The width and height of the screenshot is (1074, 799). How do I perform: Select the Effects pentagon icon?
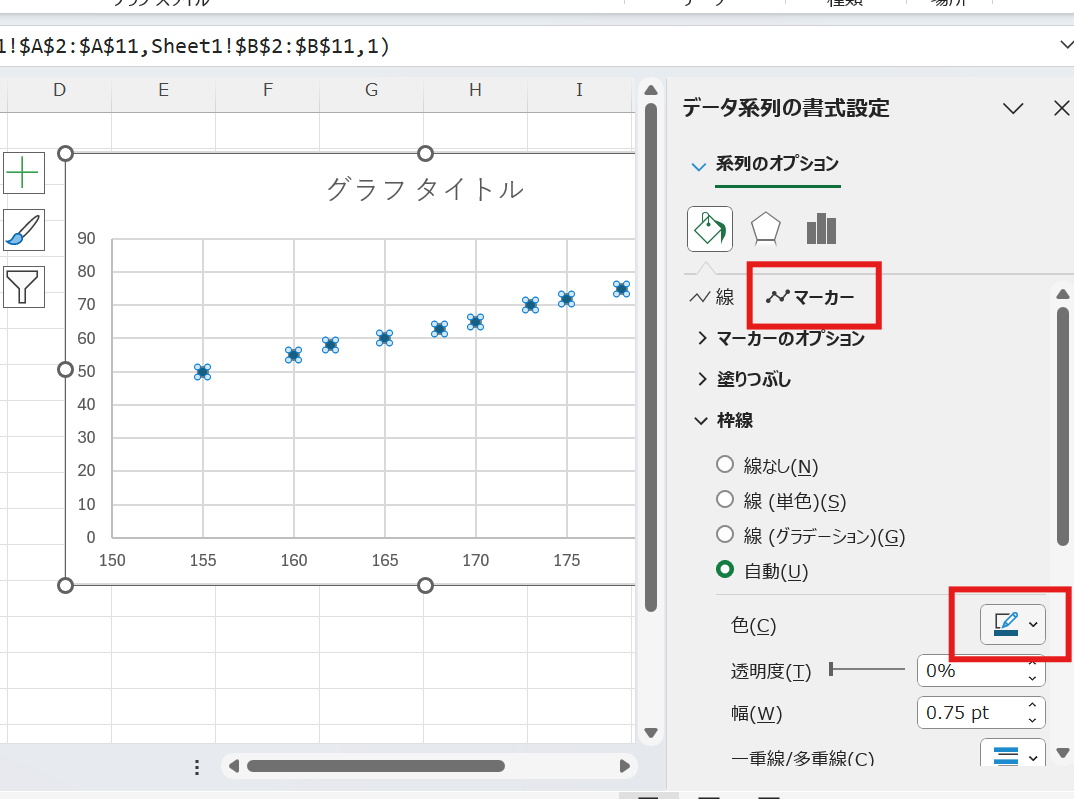(x=765, y=228)
